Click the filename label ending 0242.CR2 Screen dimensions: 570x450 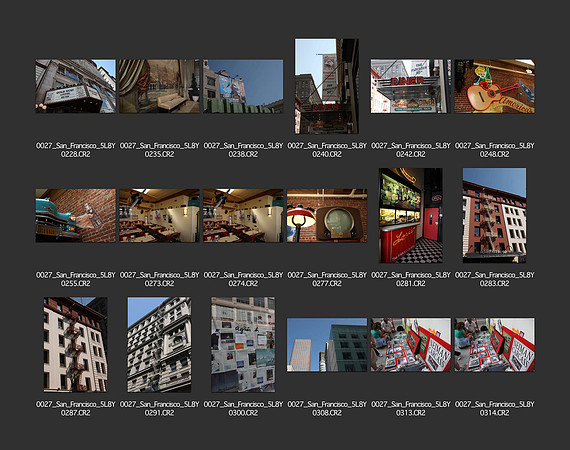(x=410, y=150)
